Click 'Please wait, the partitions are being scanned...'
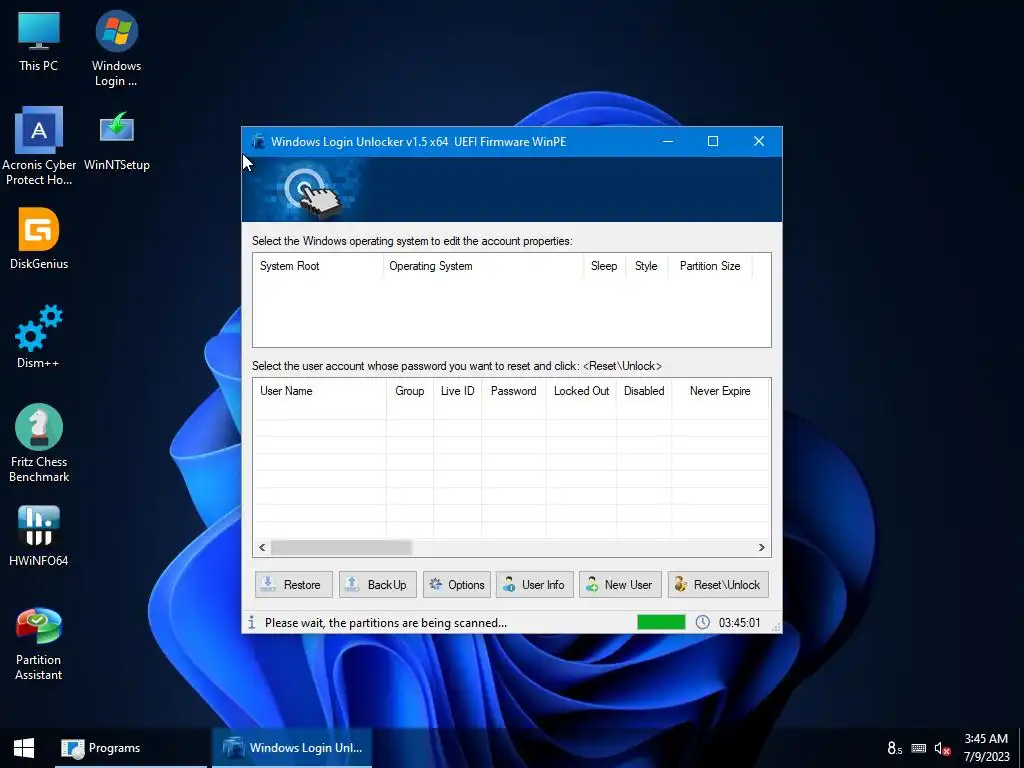Screen dimensions: 1024x768 pos(386,623)
